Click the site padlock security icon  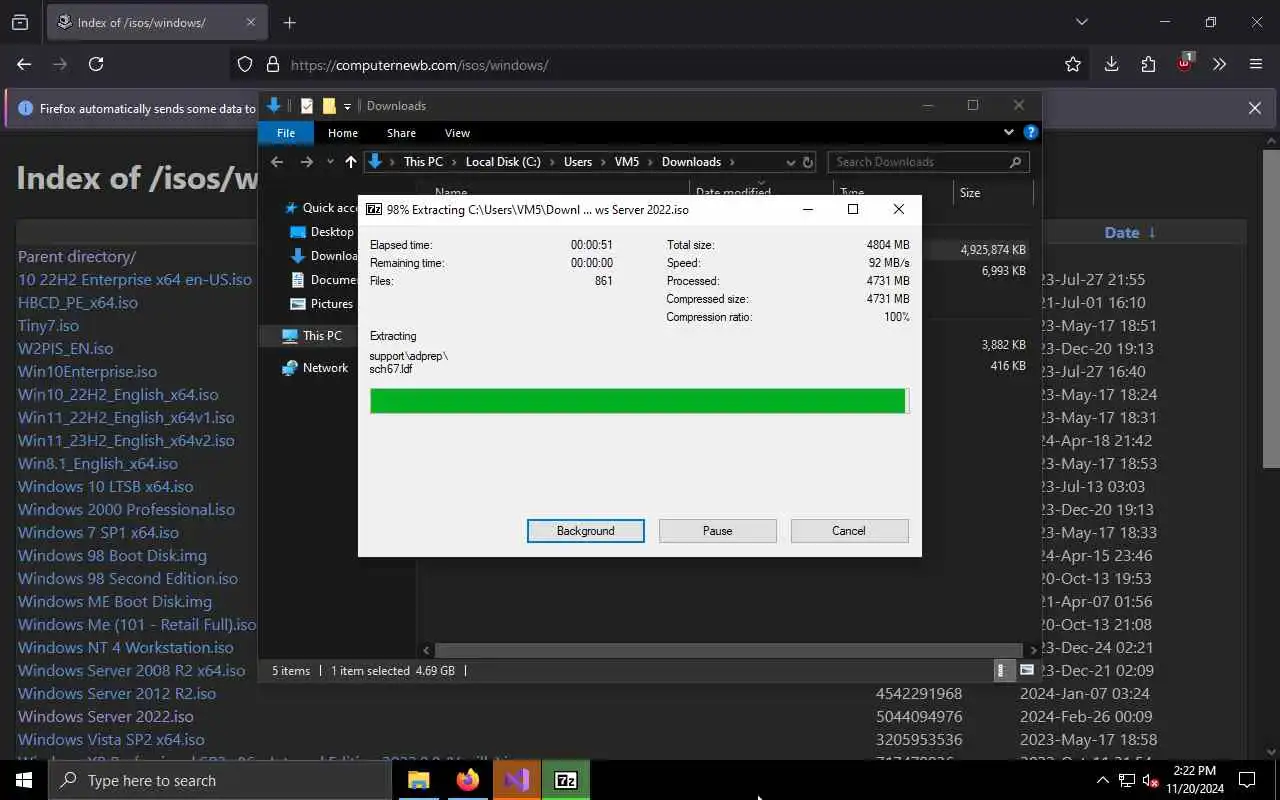272,64
